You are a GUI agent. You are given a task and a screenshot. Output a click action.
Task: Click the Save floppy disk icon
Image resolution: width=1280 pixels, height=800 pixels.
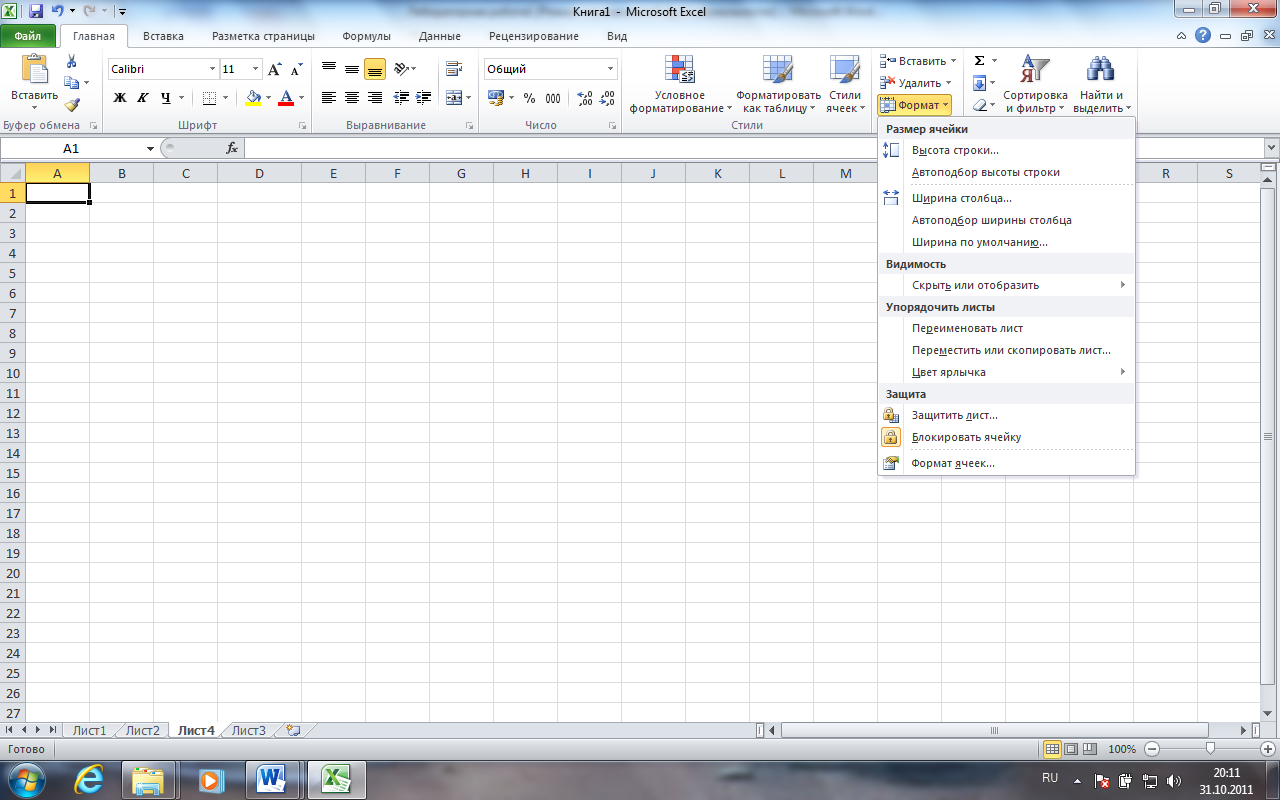coord(36,11)
